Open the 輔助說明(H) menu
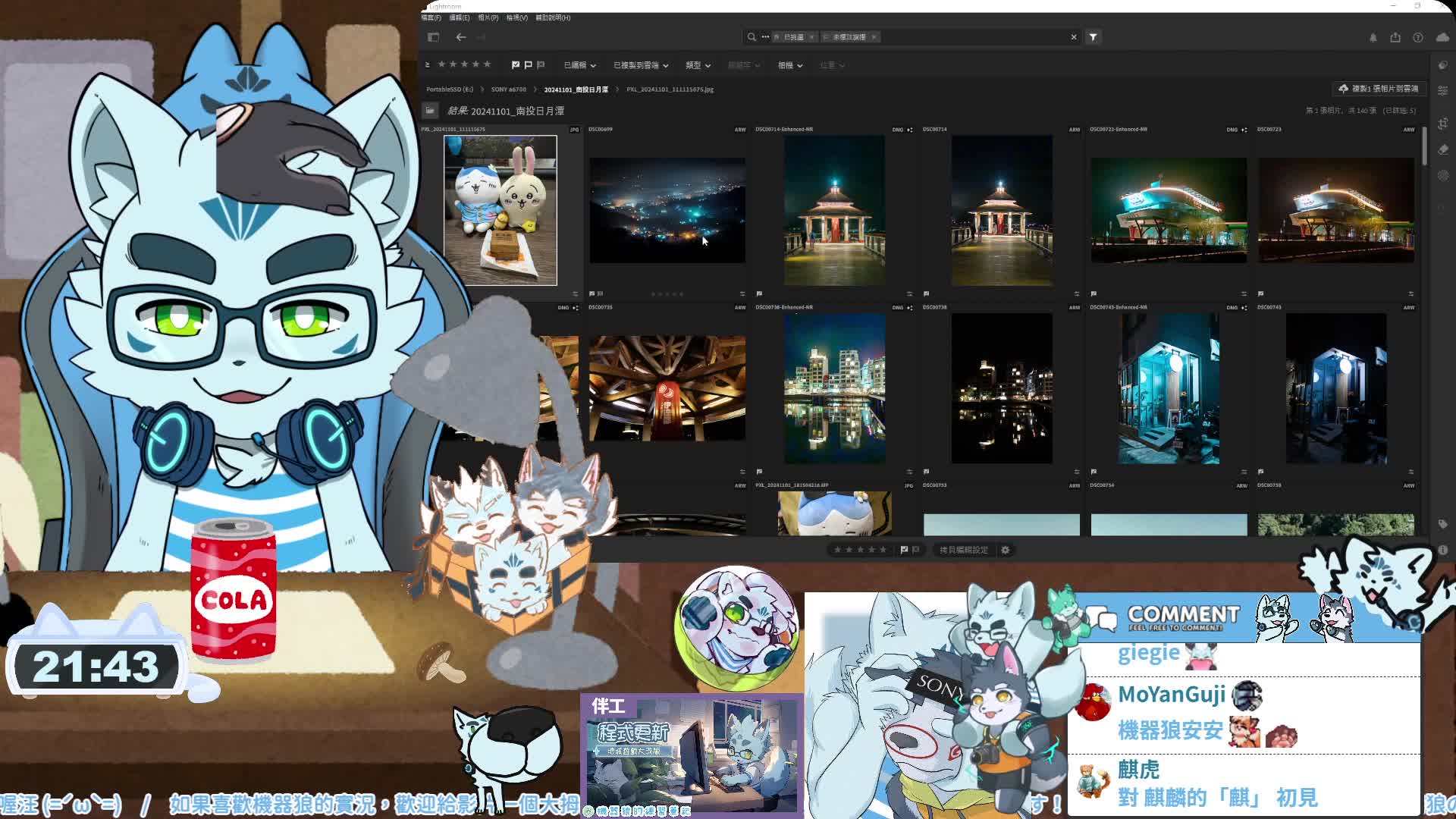The width and height of the screenshot is (1456, 819). tap(554, 17)
